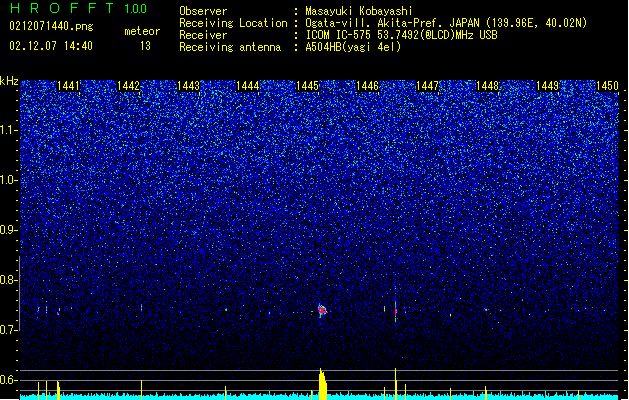
Task: Click the Receiver field label
Action: (x=203, y=35)
